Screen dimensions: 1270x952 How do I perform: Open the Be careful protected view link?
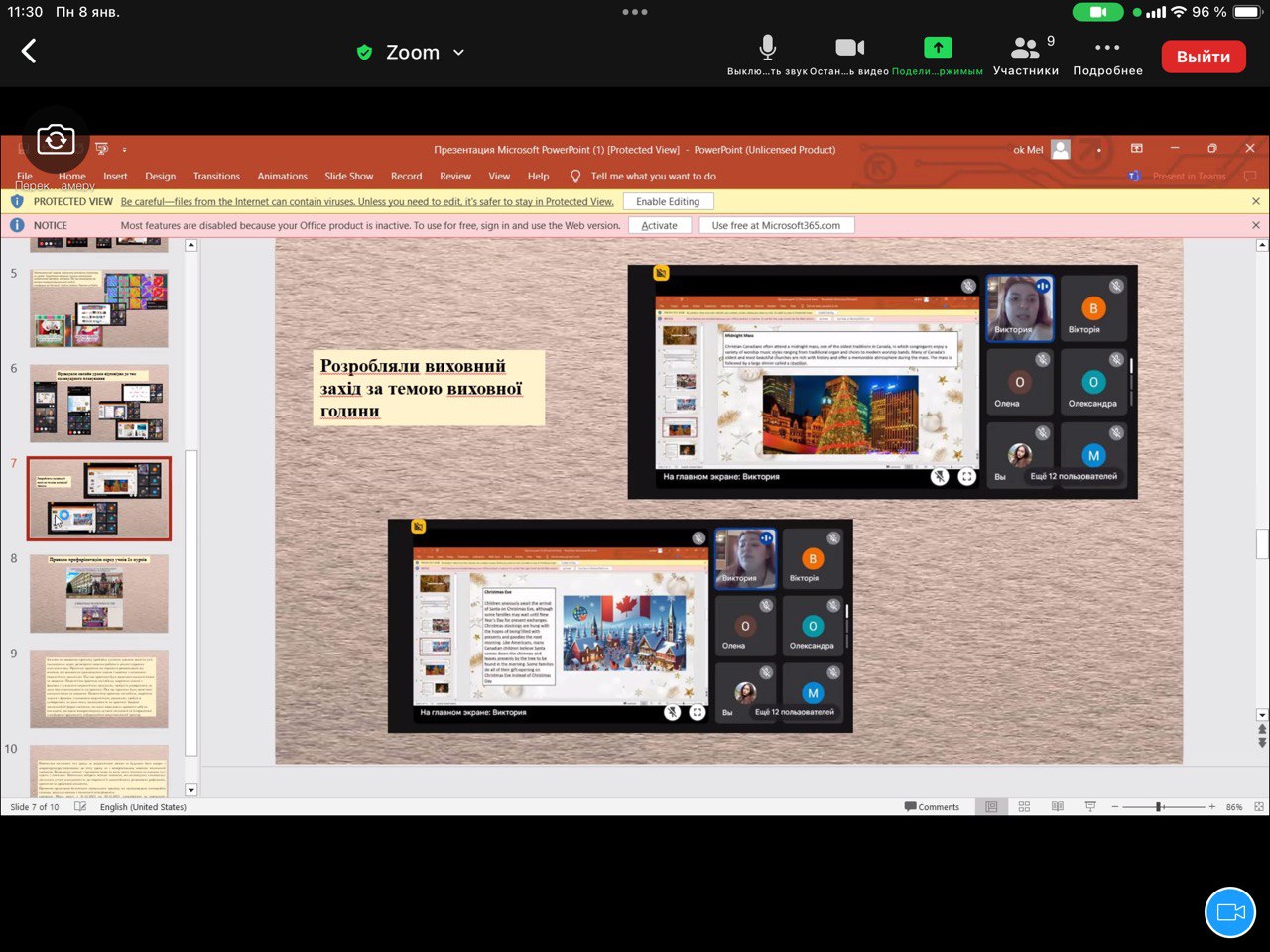[x=367, y=201]
